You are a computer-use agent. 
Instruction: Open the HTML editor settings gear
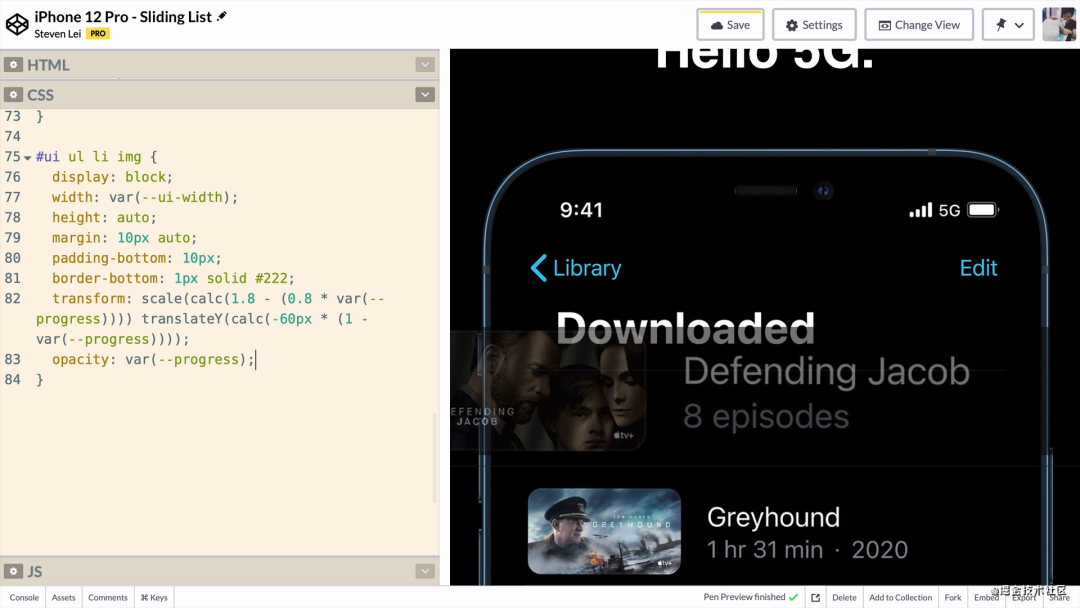pos(13,65)
